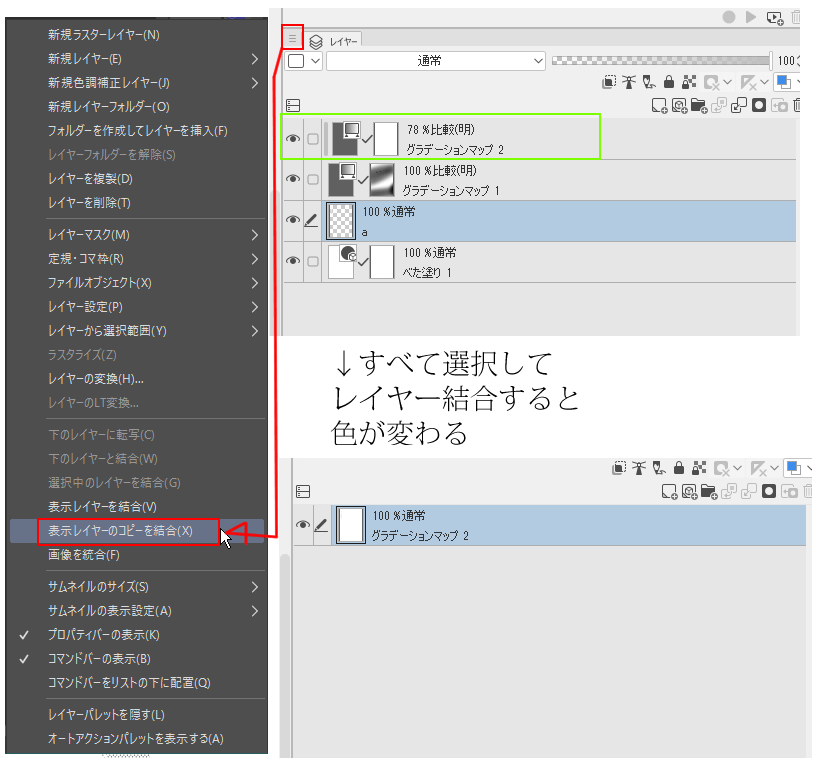Click create layer mask icon in upper panel

(759, 104)
